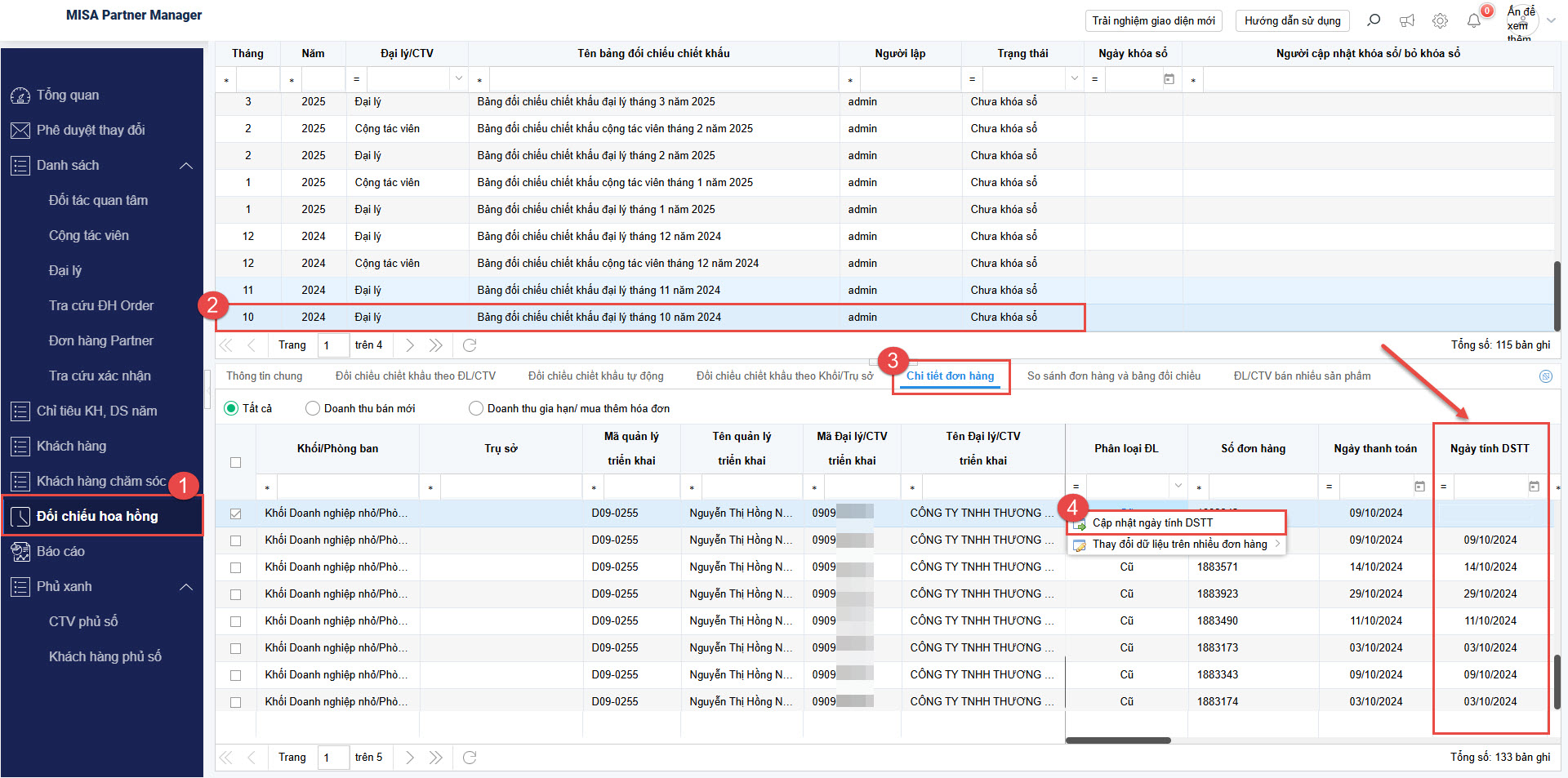Open the Trạng thái filter dropdown
The height and width of the screenshot is (778, 1568).
pyautogui.click(x=1074, y=79)
